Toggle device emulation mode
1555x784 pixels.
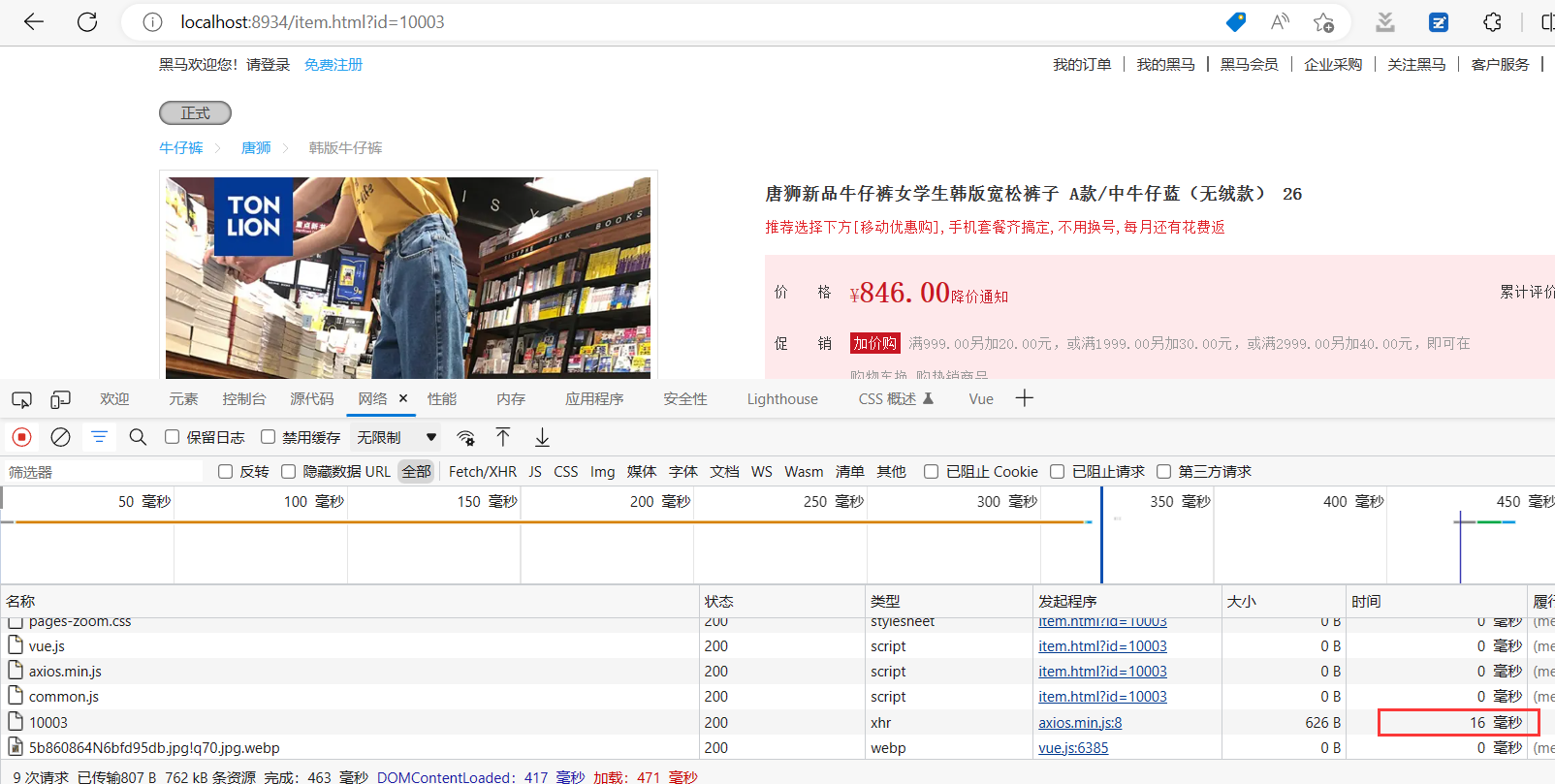[60, 399]
